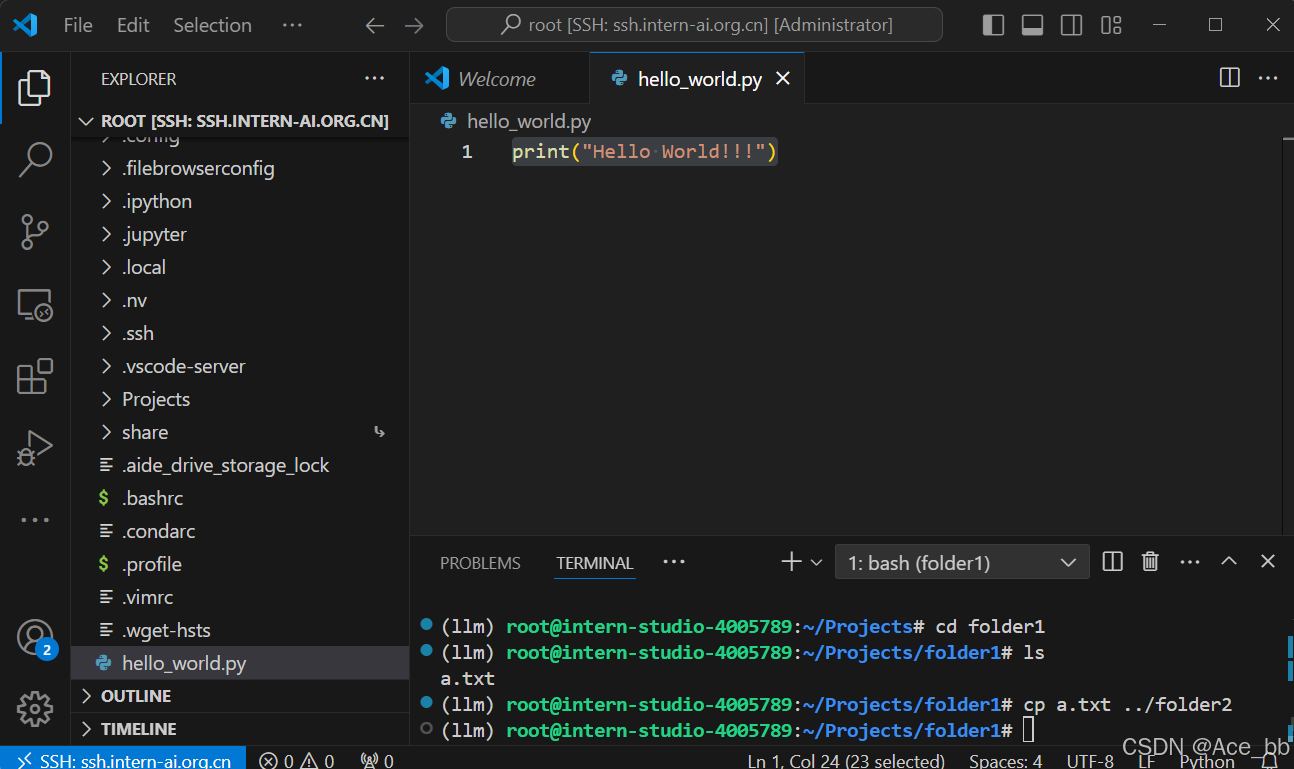Open the Extensions view

click(x=35, y=377)
